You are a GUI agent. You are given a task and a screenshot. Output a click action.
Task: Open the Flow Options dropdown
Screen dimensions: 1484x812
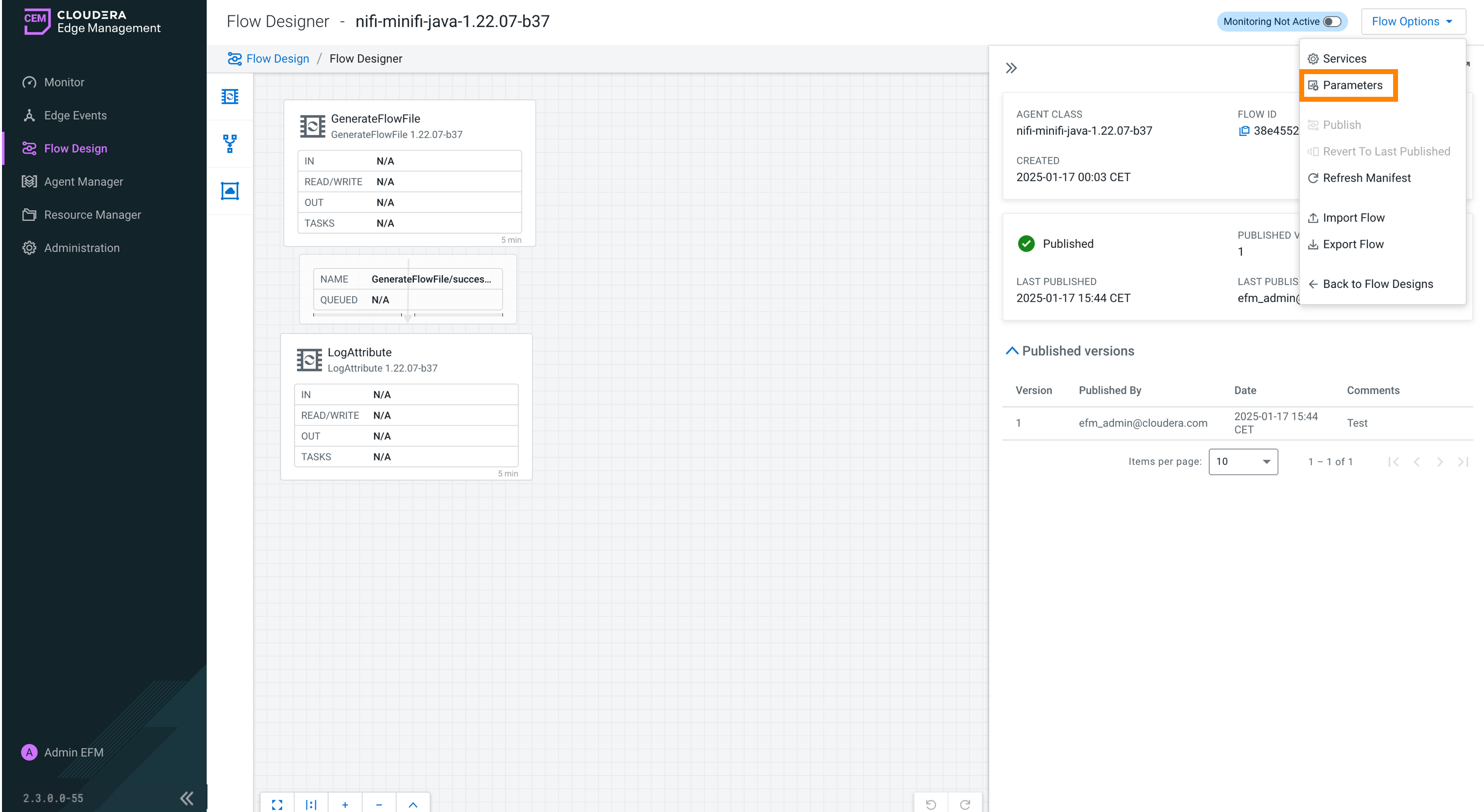tap(1412, 21)
